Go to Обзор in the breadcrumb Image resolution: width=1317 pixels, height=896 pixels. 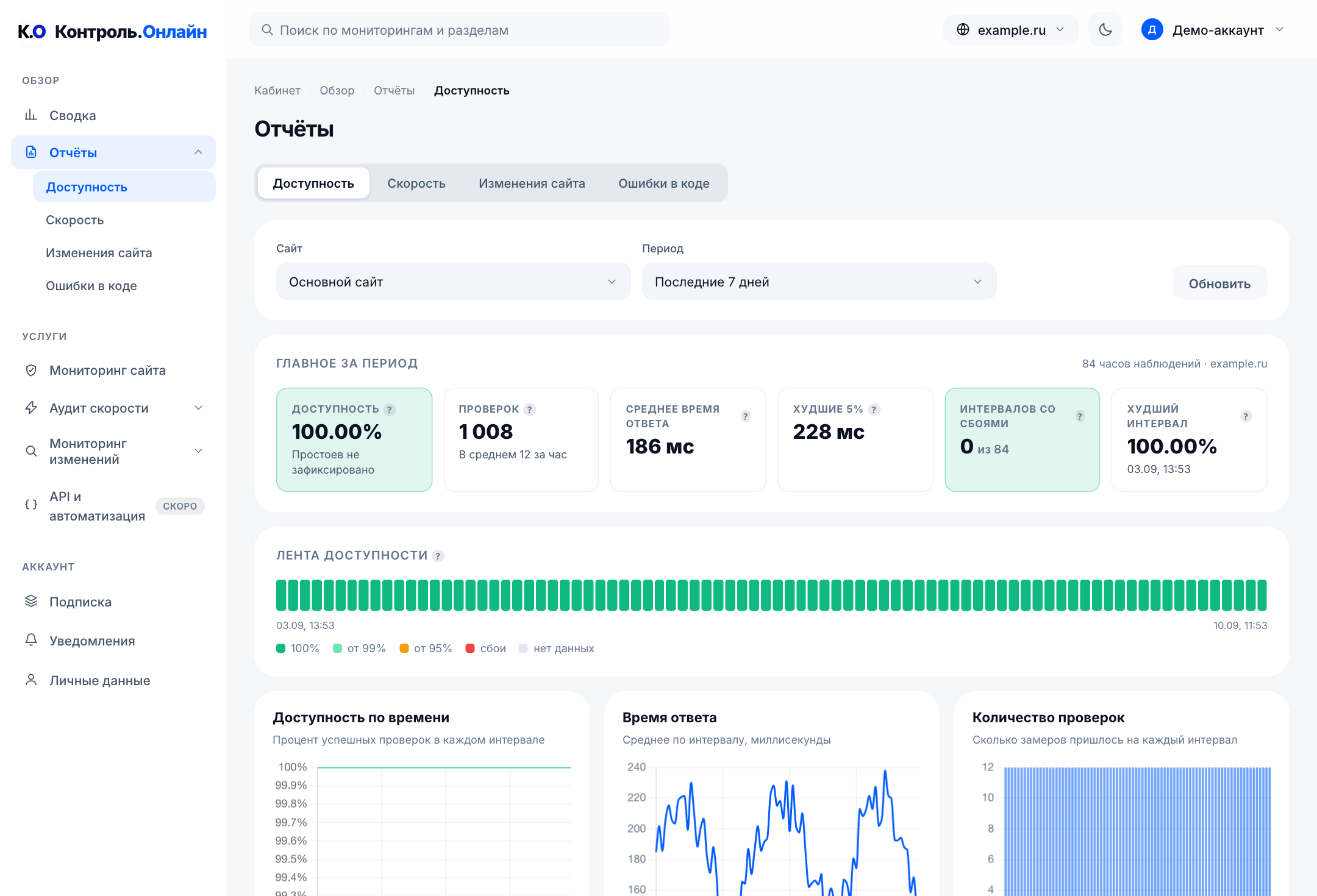click(337, 91)
